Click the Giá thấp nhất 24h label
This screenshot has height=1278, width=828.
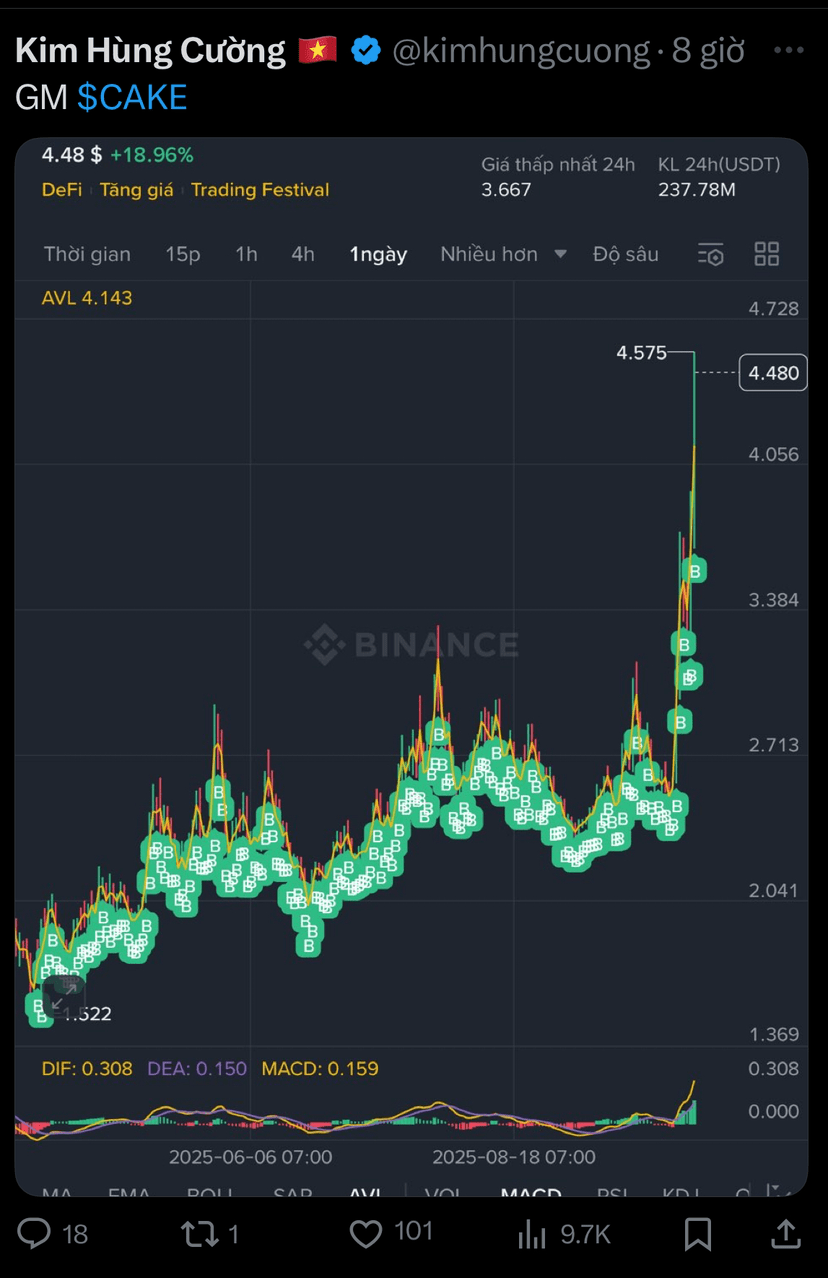click(x=558, y=165)
